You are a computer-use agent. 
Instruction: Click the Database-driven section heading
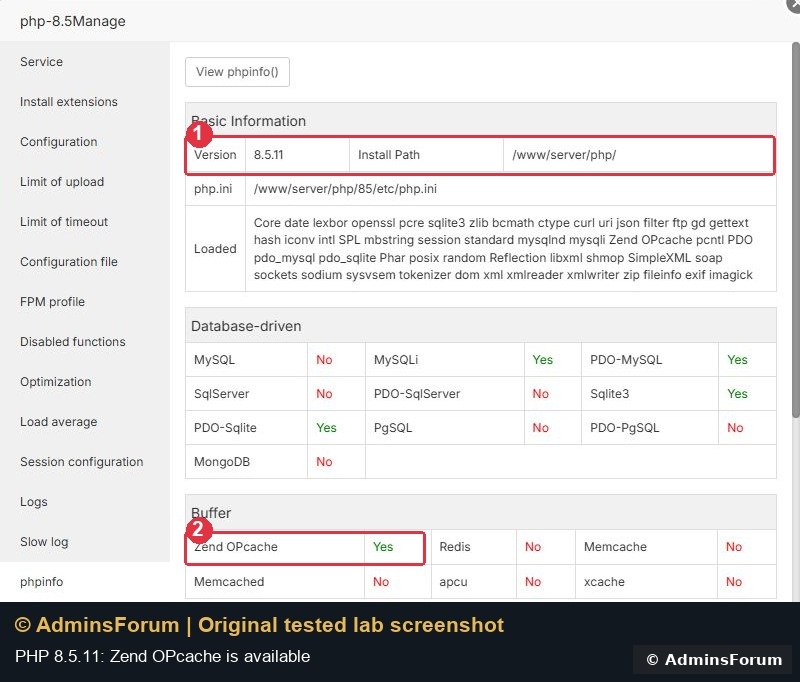click(246, 326)
